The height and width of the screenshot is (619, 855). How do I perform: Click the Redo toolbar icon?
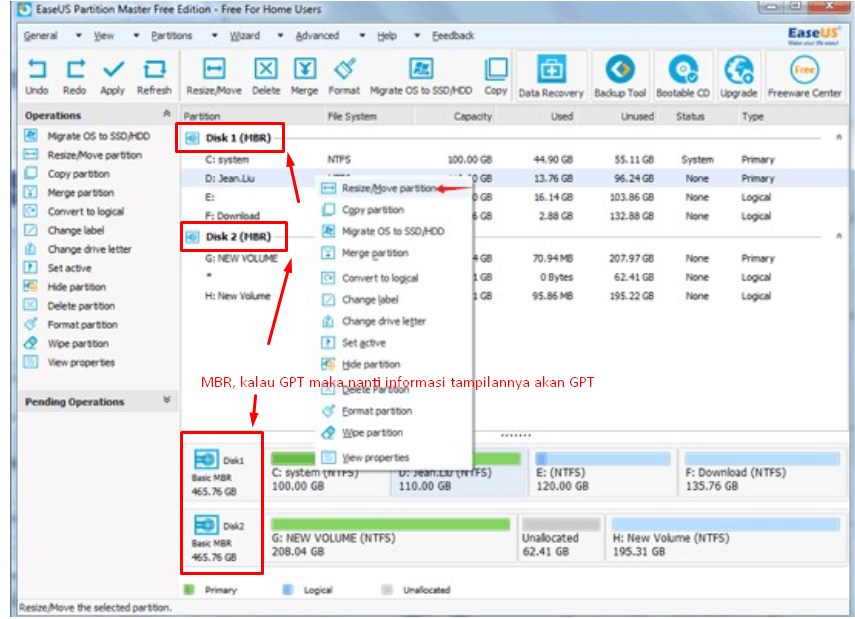click(75, 76)
